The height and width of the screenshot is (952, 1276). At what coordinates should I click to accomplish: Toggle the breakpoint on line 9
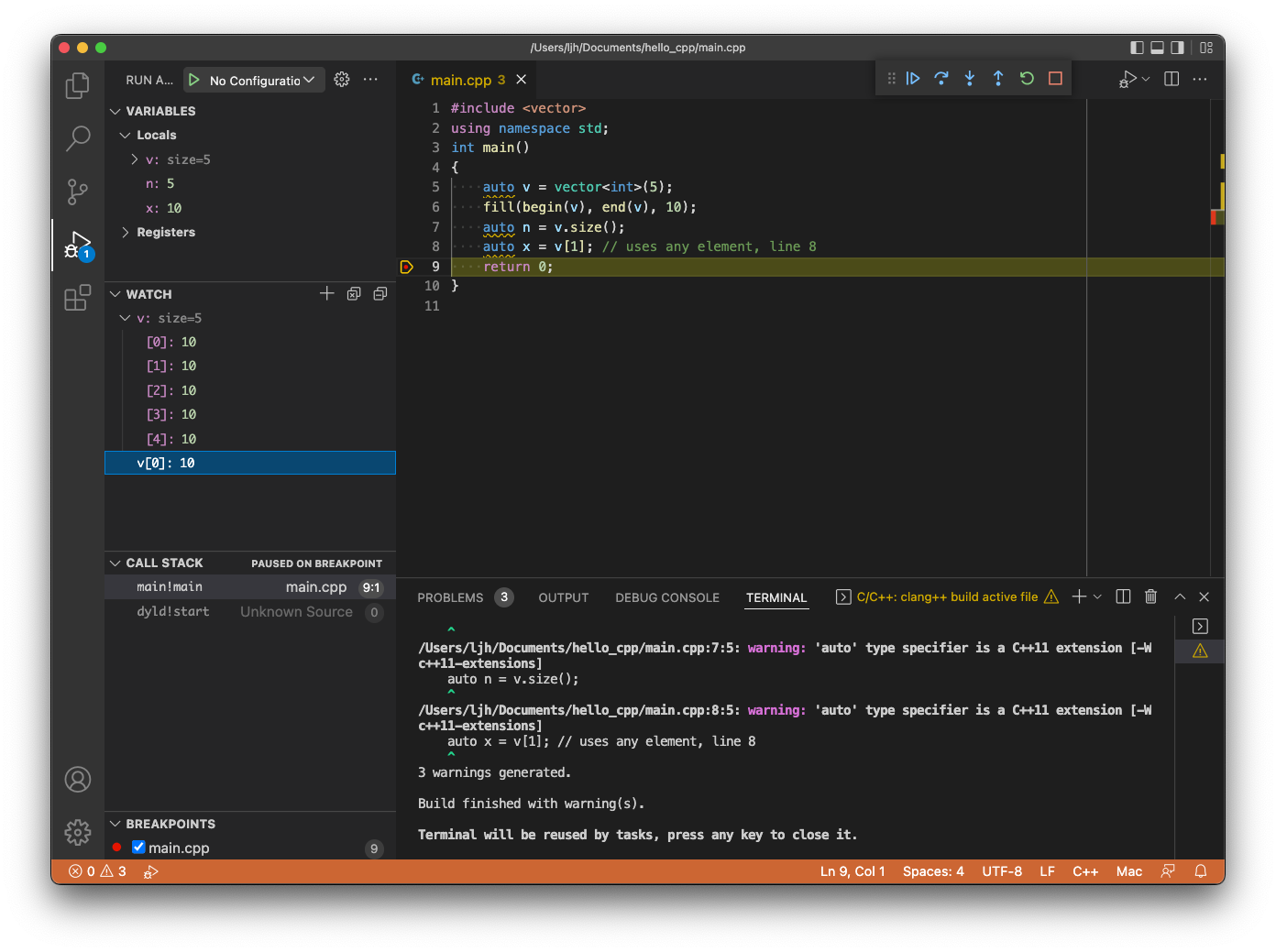[x=407, y=267]
